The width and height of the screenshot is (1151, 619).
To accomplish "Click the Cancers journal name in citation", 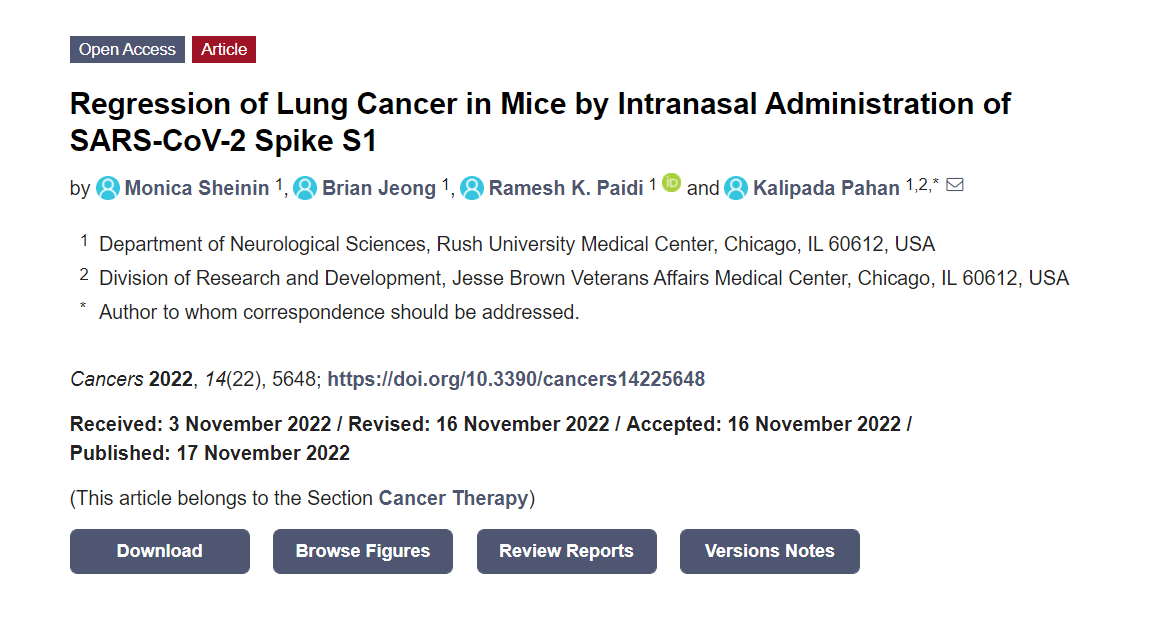I will pos(106,379).
